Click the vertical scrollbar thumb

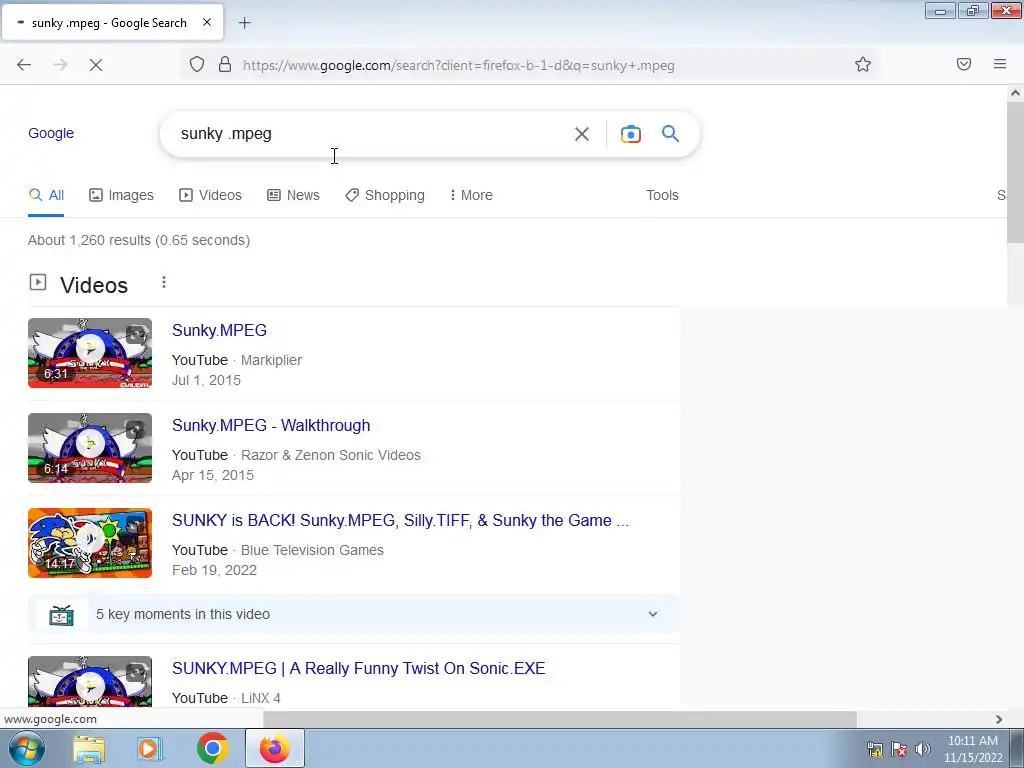click(x=1015, y=172)
